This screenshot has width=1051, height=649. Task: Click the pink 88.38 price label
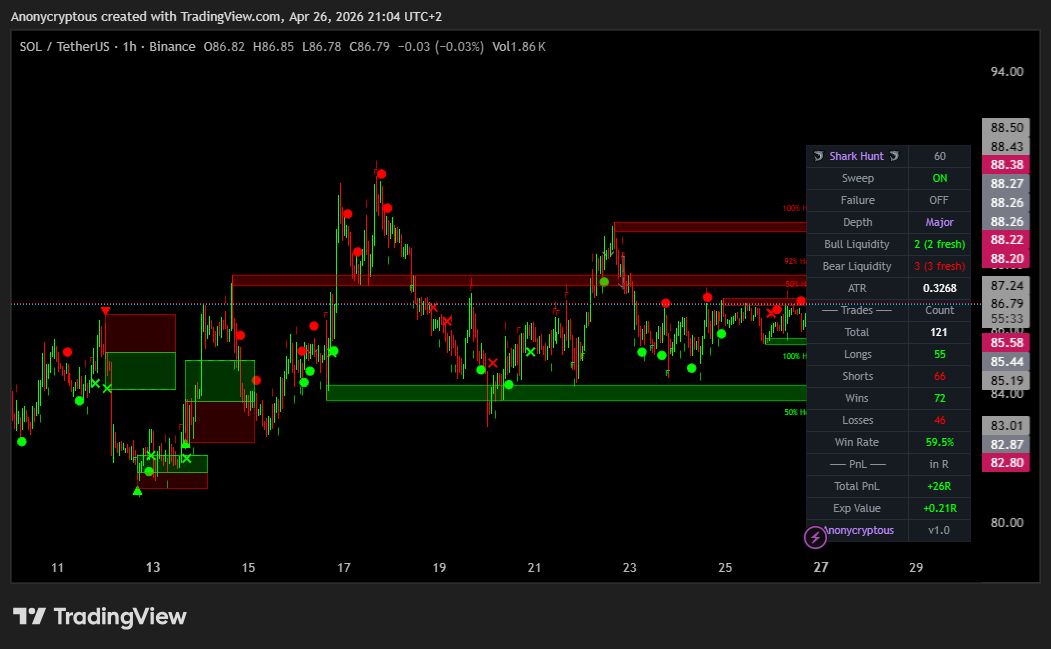click(1006, 165)
